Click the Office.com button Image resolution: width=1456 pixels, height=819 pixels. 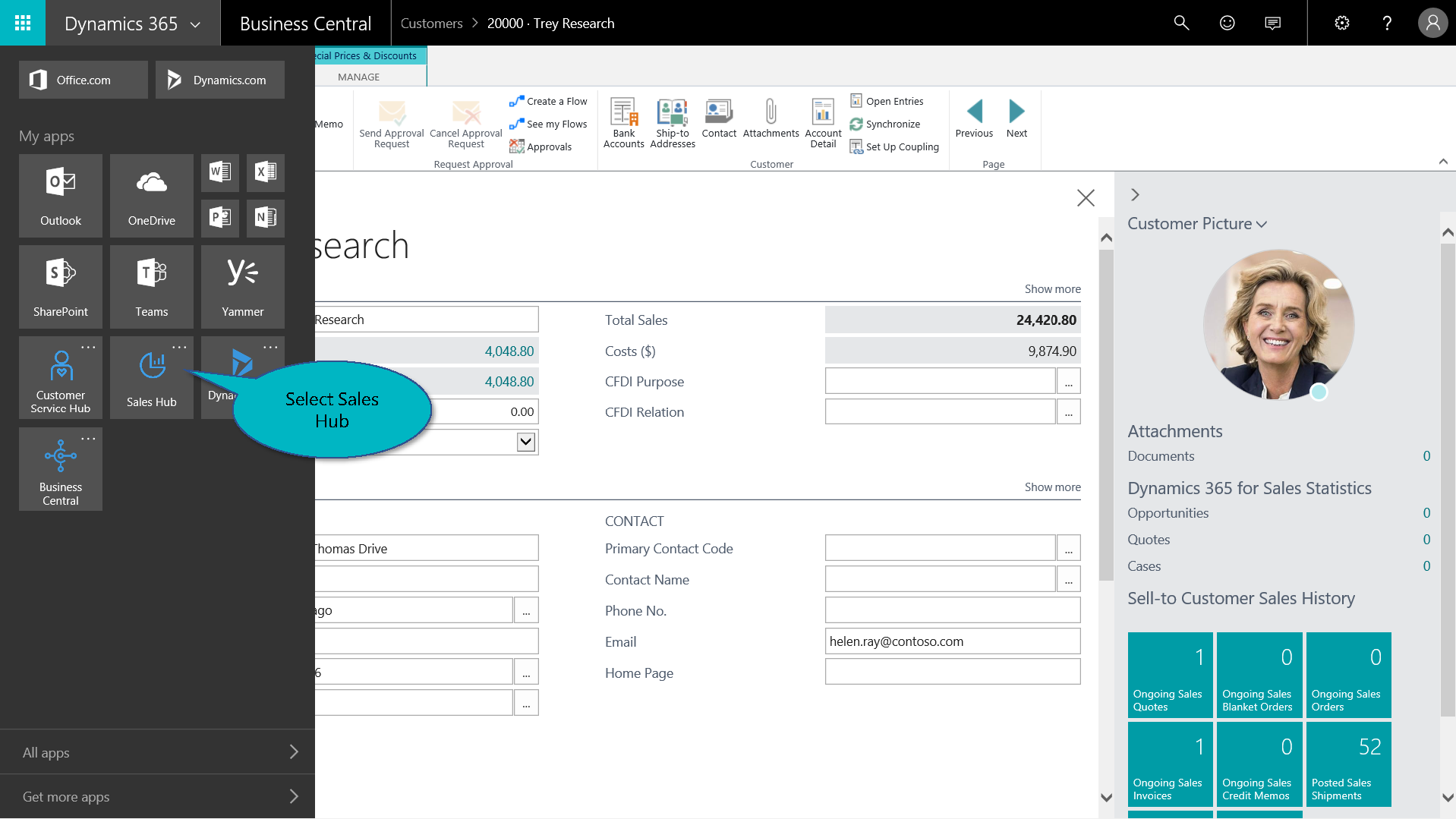coord(84,80)
